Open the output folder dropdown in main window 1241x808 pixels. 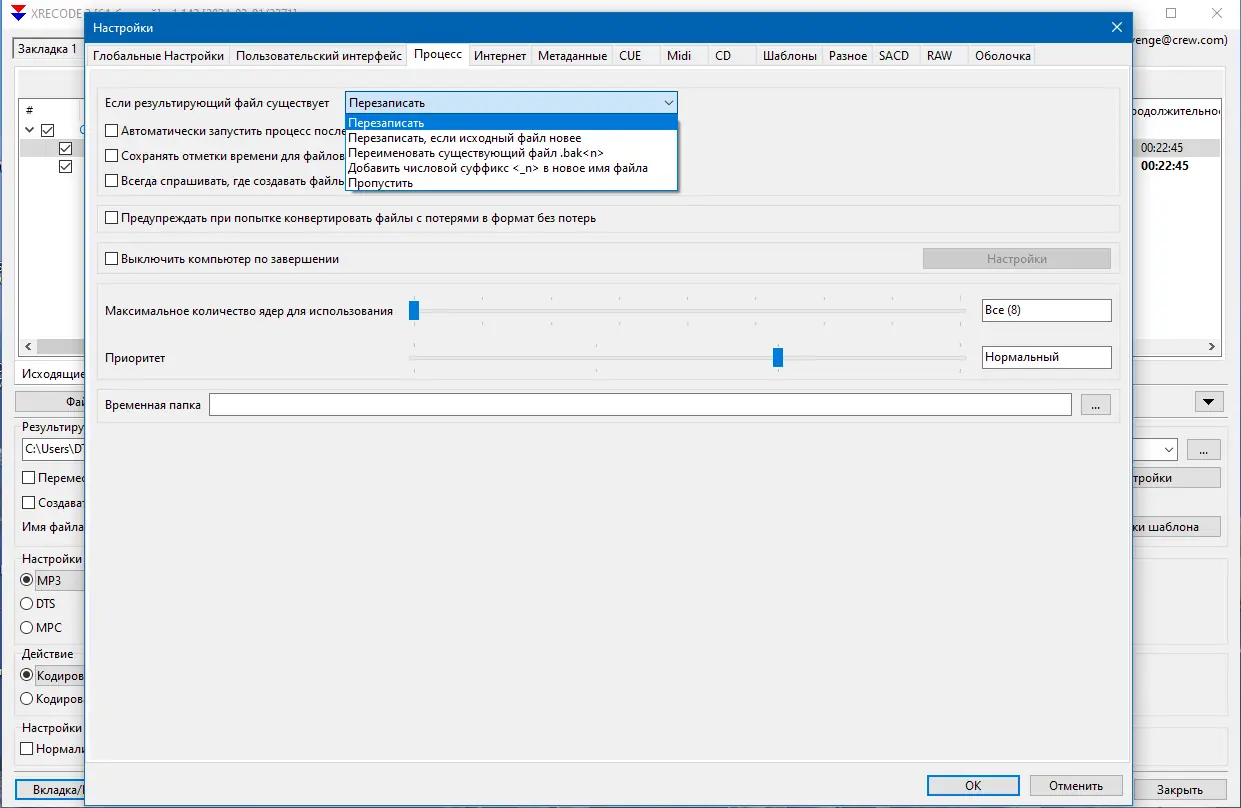pos(1168,450)
